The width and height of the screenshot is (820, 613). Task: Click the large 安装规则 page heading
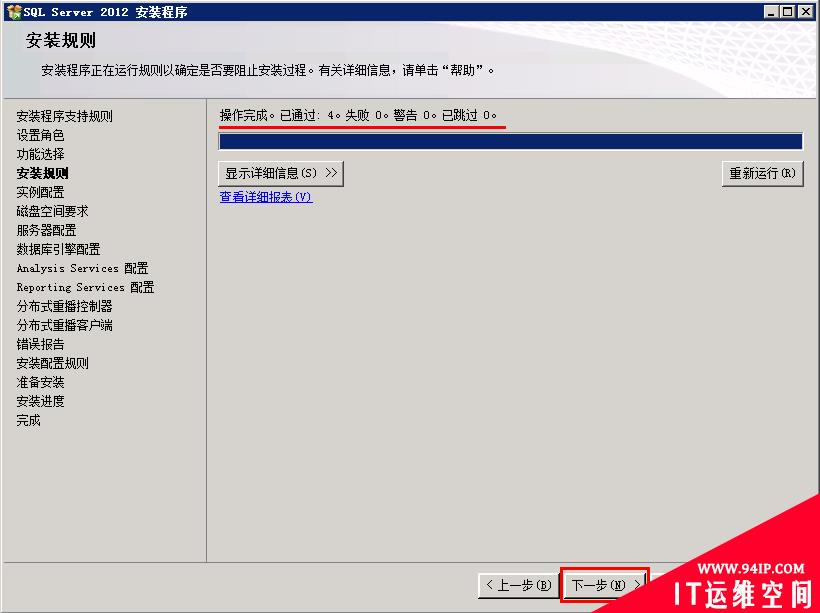coord(61,40)
